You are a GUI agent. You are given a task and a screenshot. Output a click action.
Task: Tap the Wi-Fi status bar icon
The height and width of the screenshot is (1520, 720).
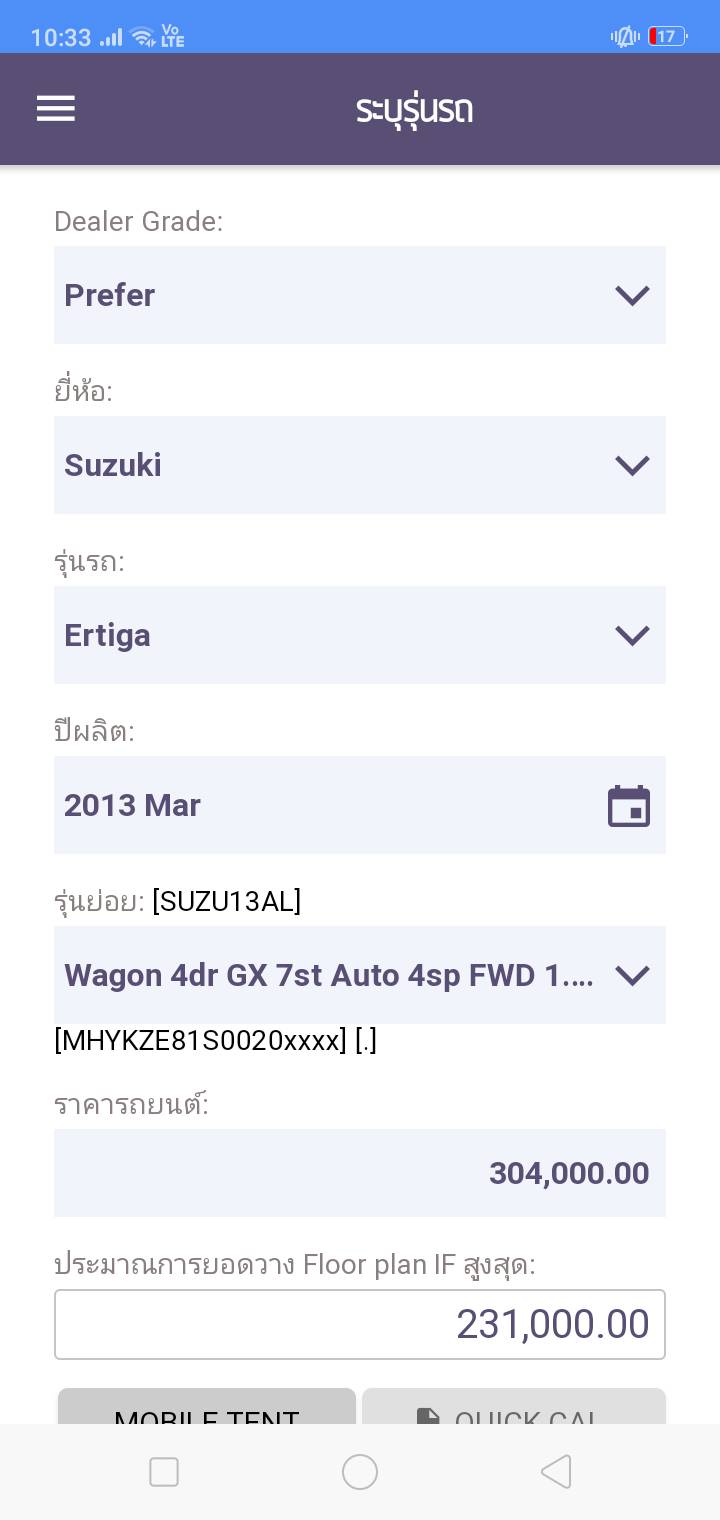tap(143, 37)
